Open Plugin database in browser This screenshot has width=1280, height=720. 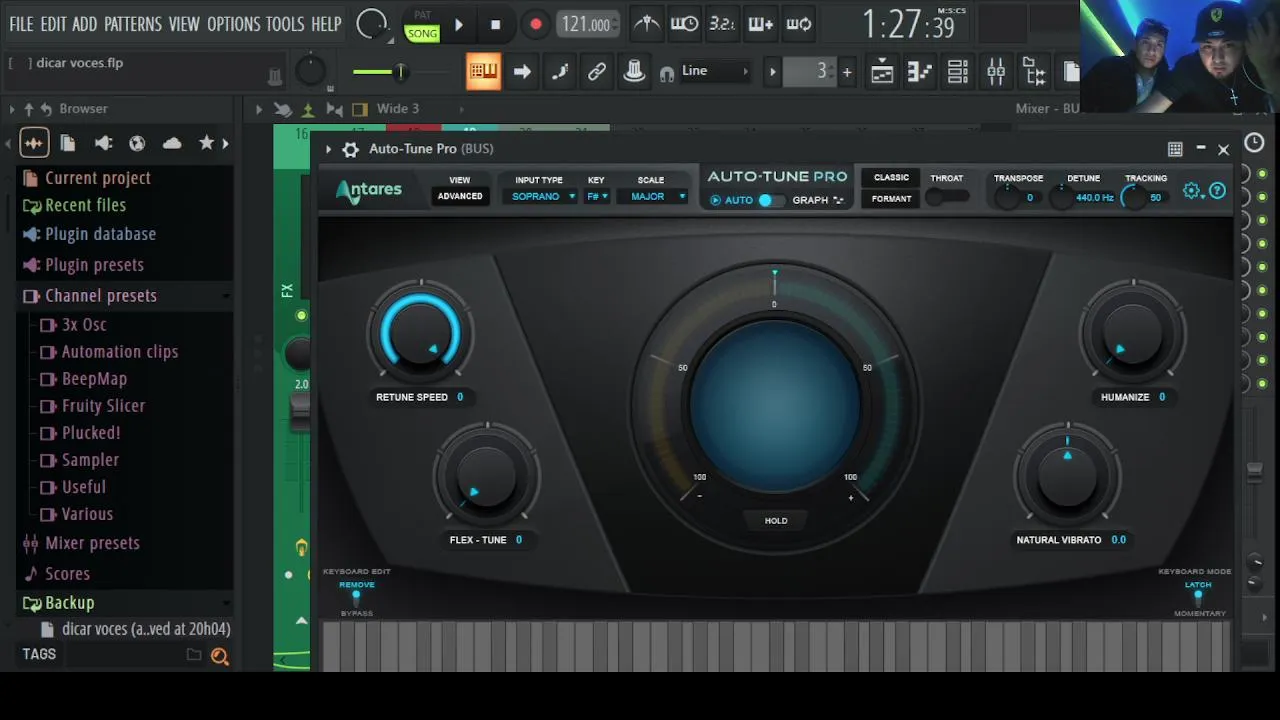[100, 234]
